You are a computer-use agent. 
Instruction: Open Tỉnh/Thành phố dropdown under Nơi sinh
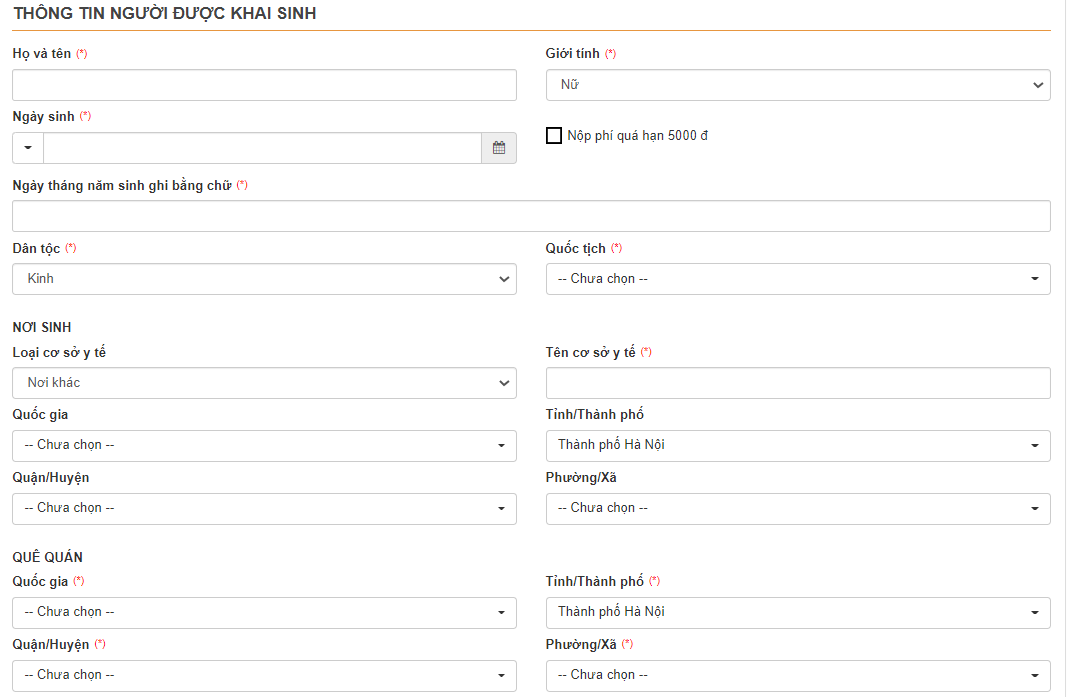point(797,445)
